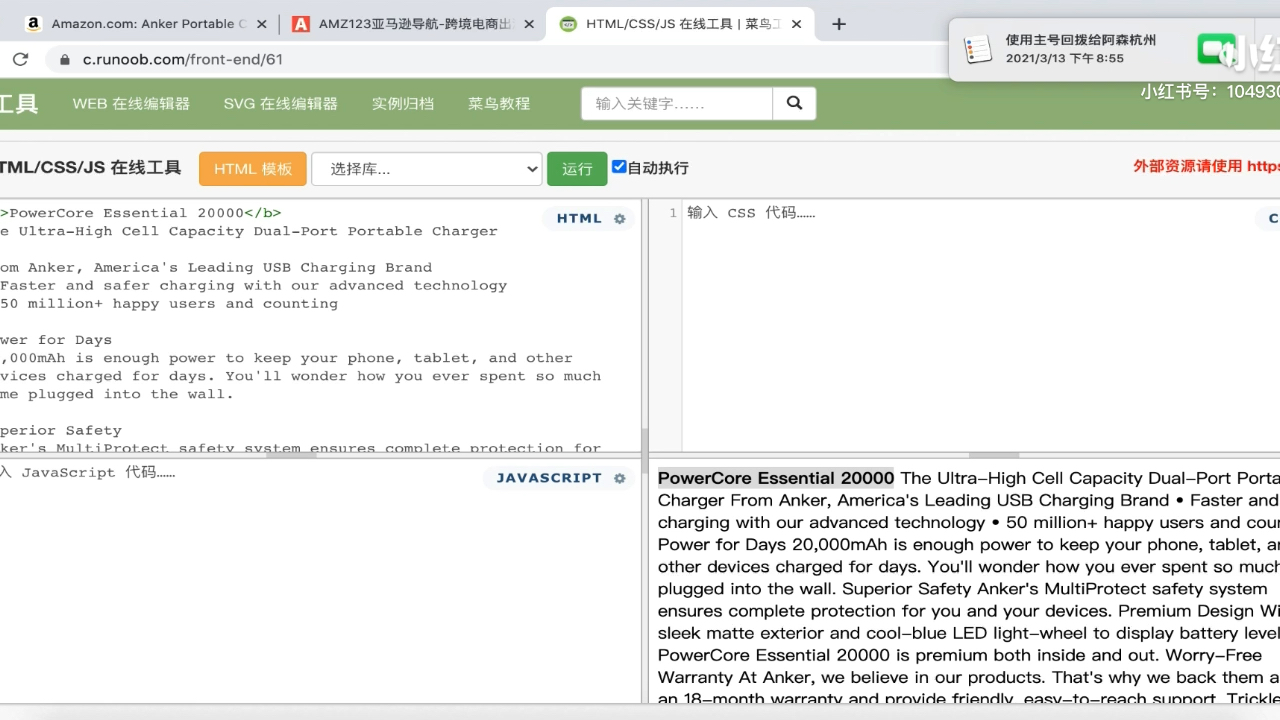The height and width of the screenshot is (720, 1280).
Task: Toggle the 自动执行 checkbox
Action: tap(619, 167)
